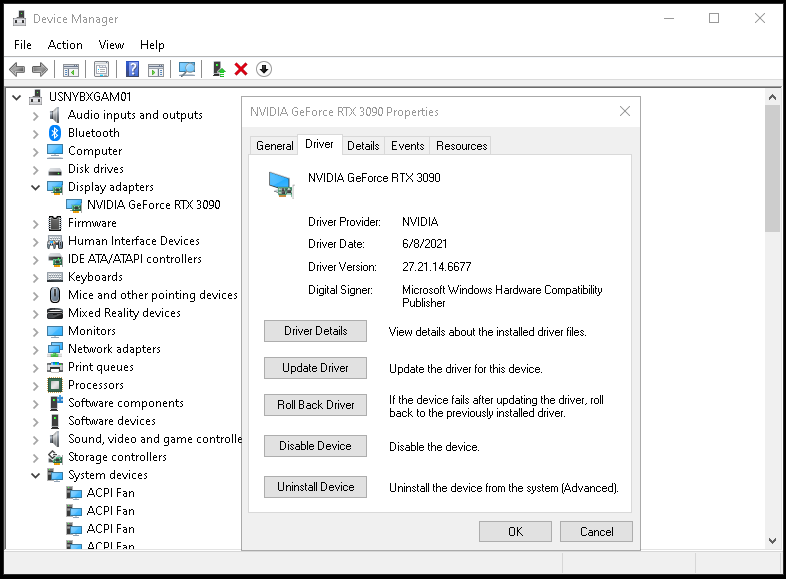Click the device tree scrollbar thumb
The width and height of the screenshot is (786, 579).
click(x=772, y=168)
